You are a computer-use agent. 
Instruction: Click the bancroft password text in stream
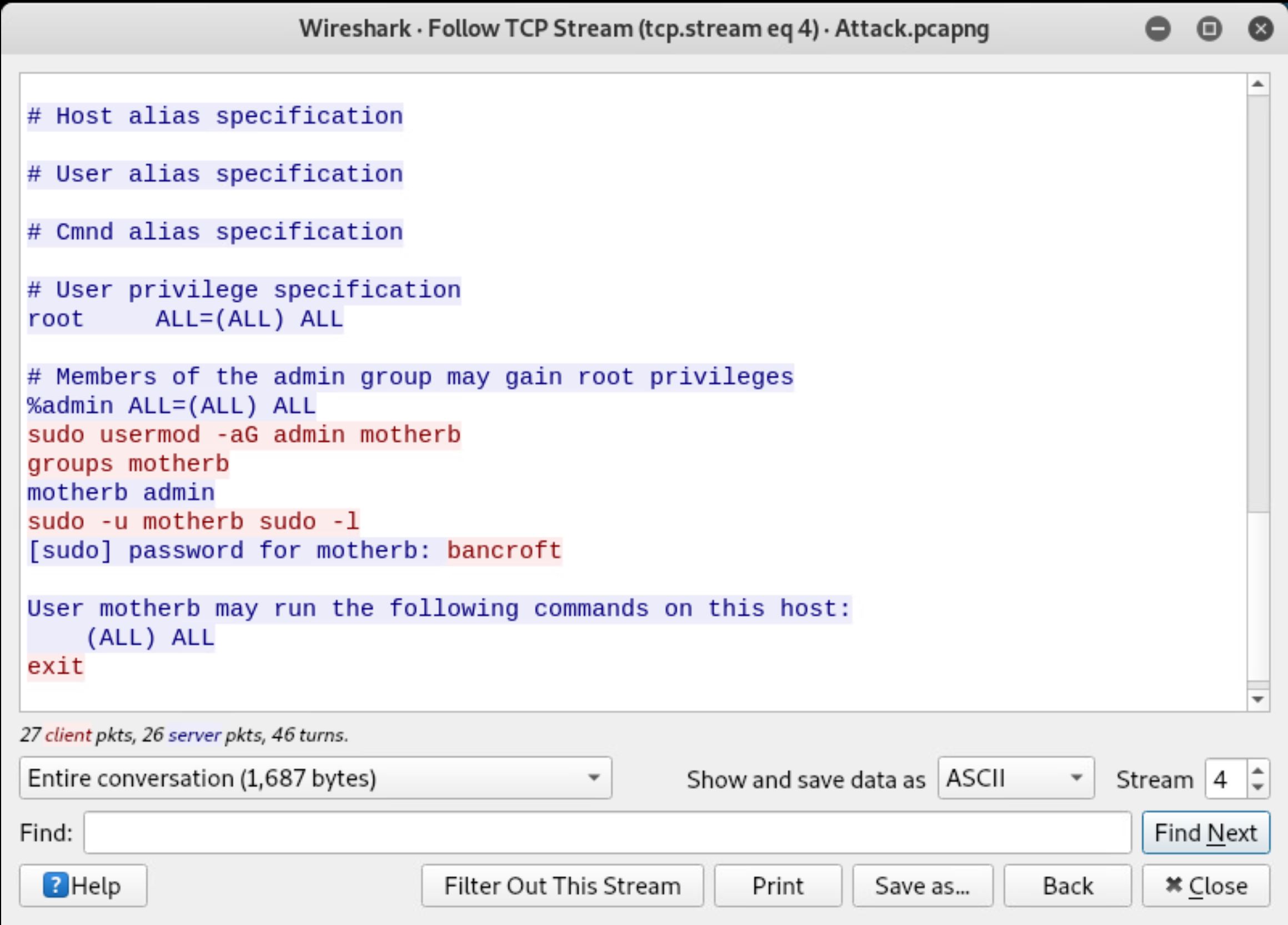tap(504, 551)
